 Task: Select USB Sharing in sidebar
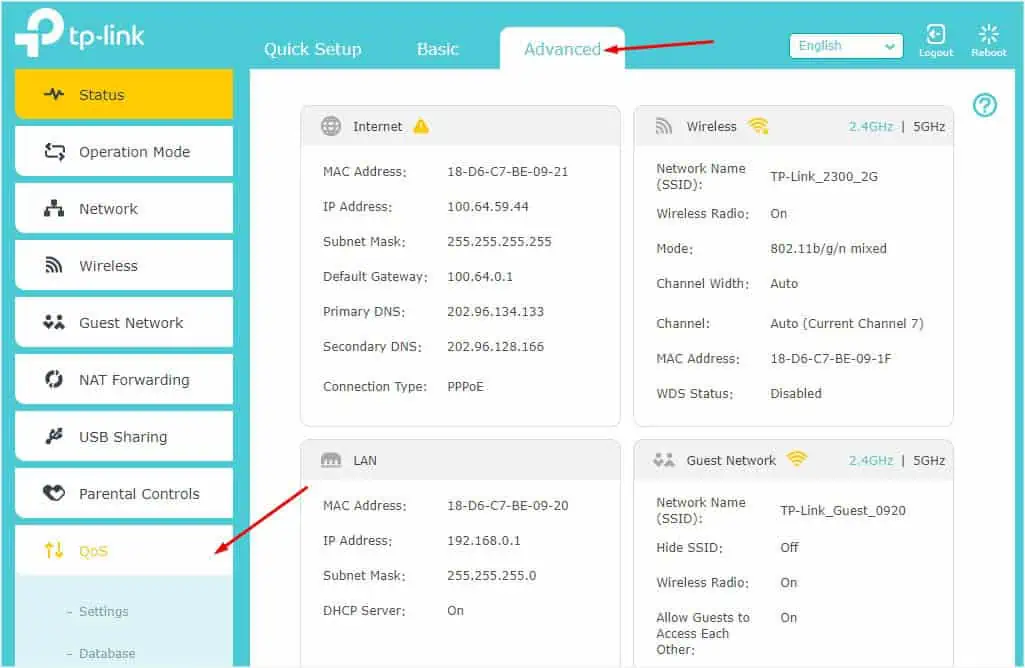point(123,437)
